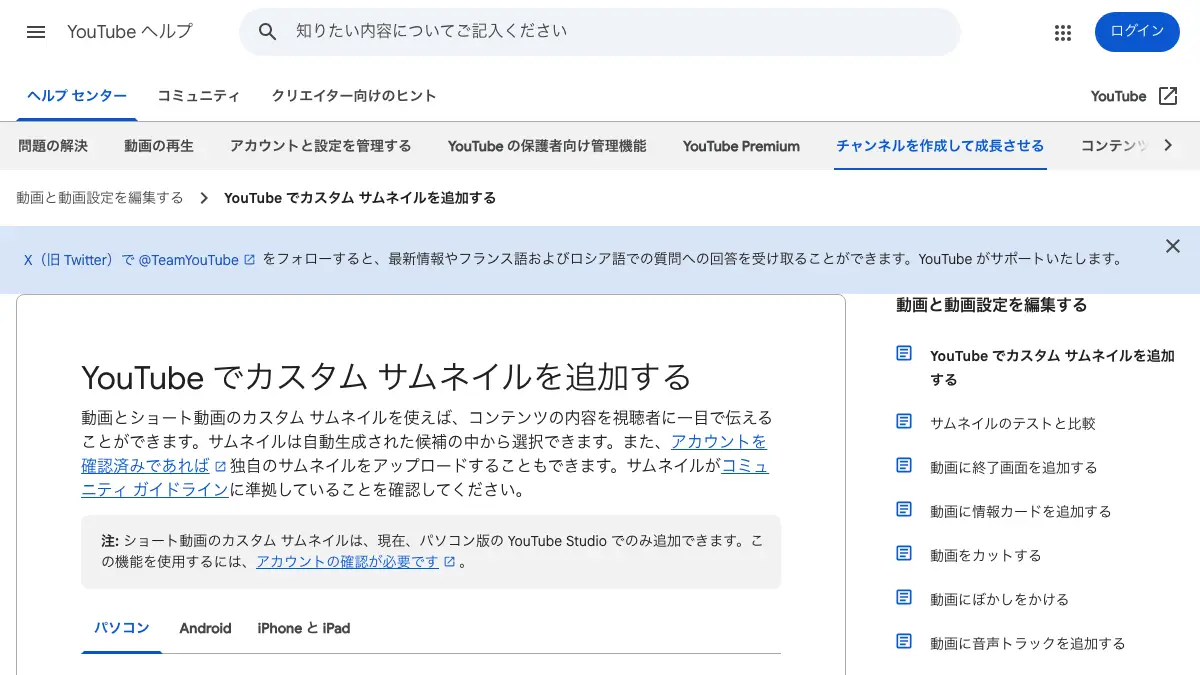1200x675 pixels.
Task: Click article icon beside サムネイルのテストと比較
Action: (x=904, y=422)
